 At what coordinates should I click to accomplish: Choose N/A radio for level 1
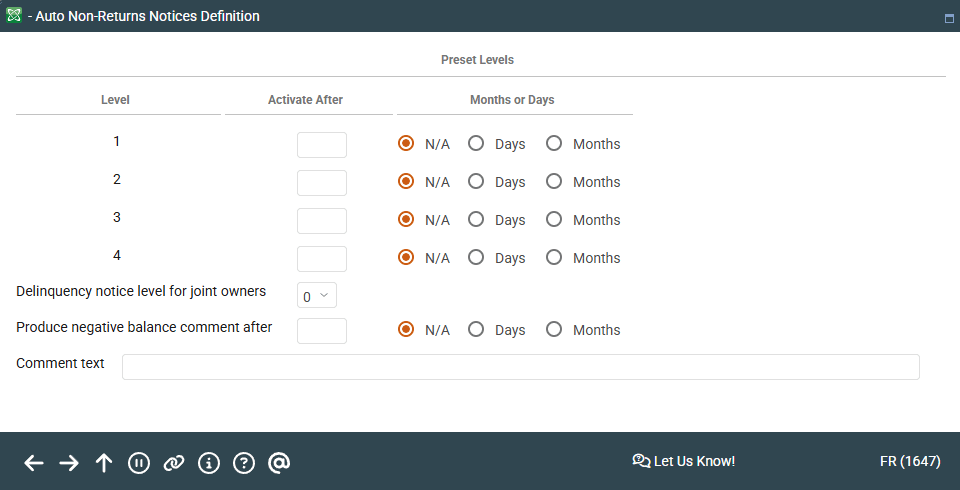[406, 144]
